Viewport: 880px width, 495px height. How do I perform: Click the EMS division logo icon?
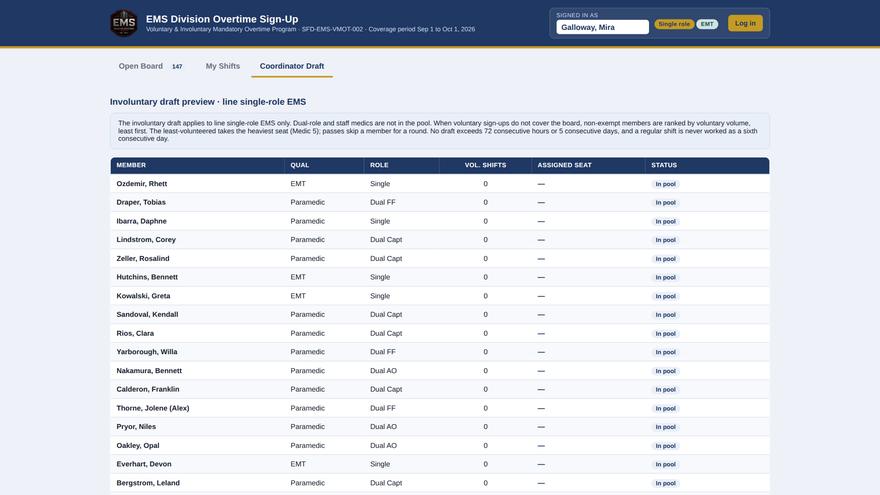point(124,23)
